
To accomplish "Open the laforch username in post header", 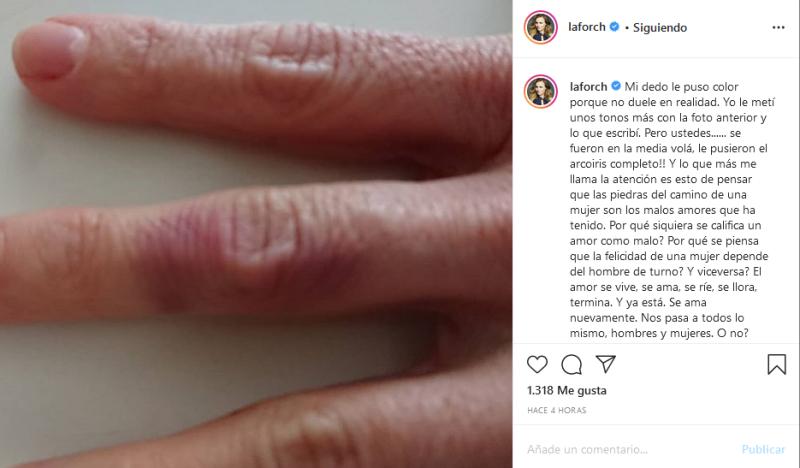I will tap(587, 27).
